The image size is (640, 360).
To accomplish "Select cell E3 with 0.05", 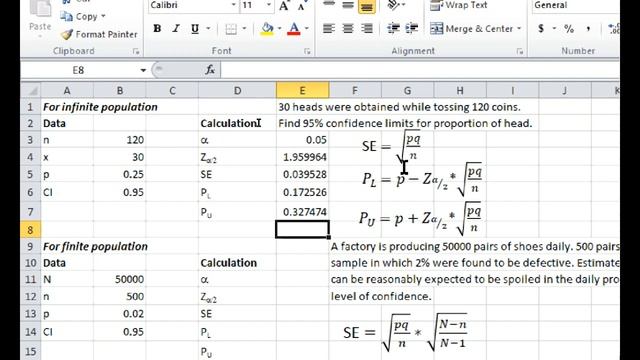I will 302,140.
